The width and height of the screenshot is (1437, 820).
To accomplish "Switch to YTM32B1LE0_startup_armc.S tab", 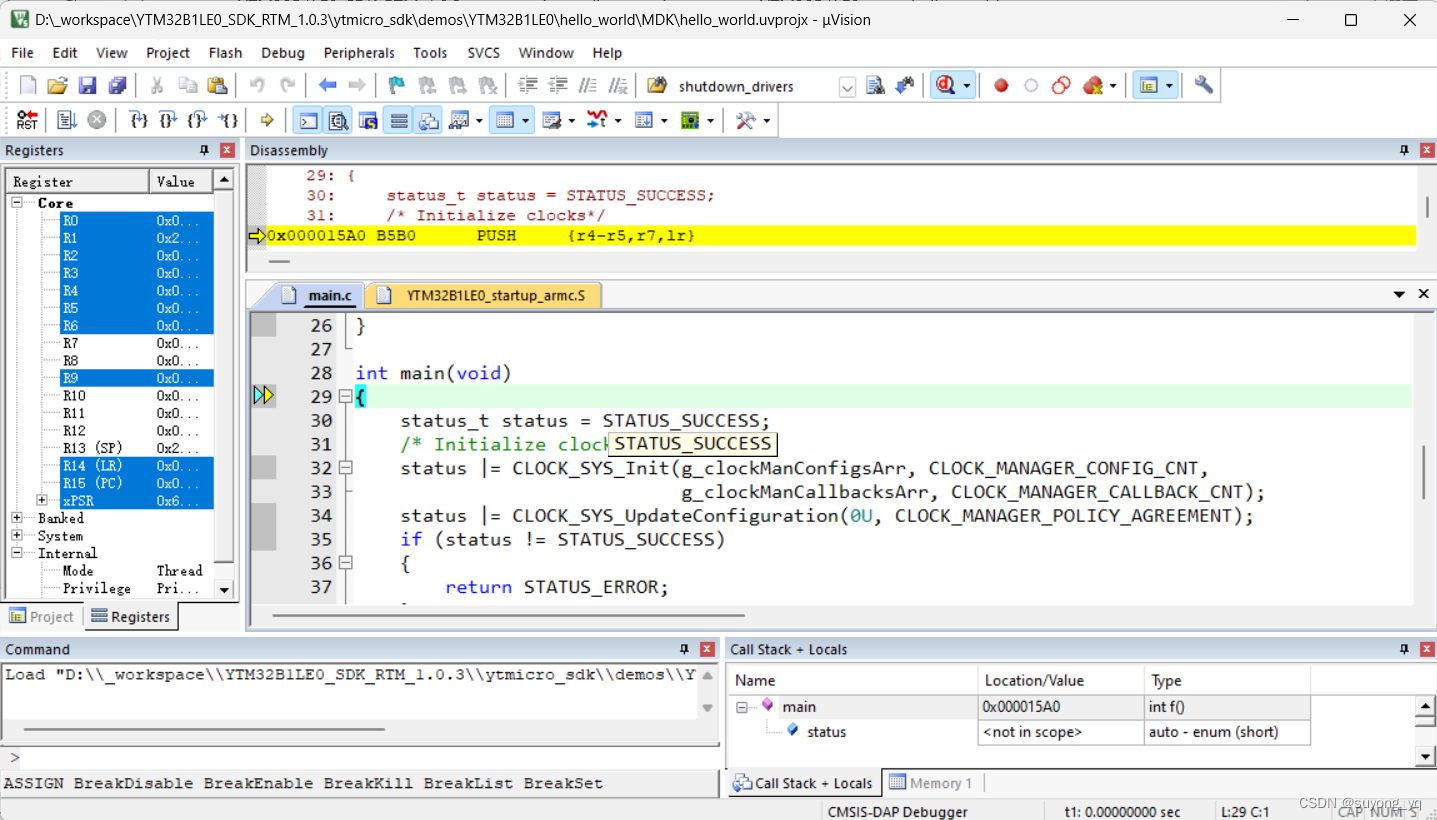I will tap(483, 295).
